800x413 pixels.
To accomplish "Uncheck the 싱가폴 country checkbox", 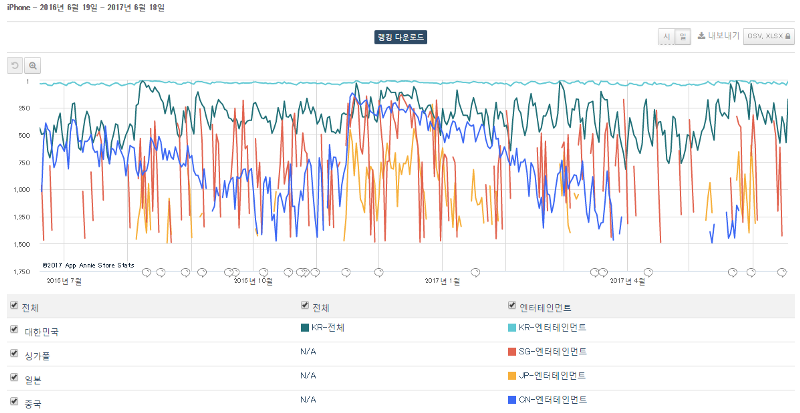I will coord(14,353).
